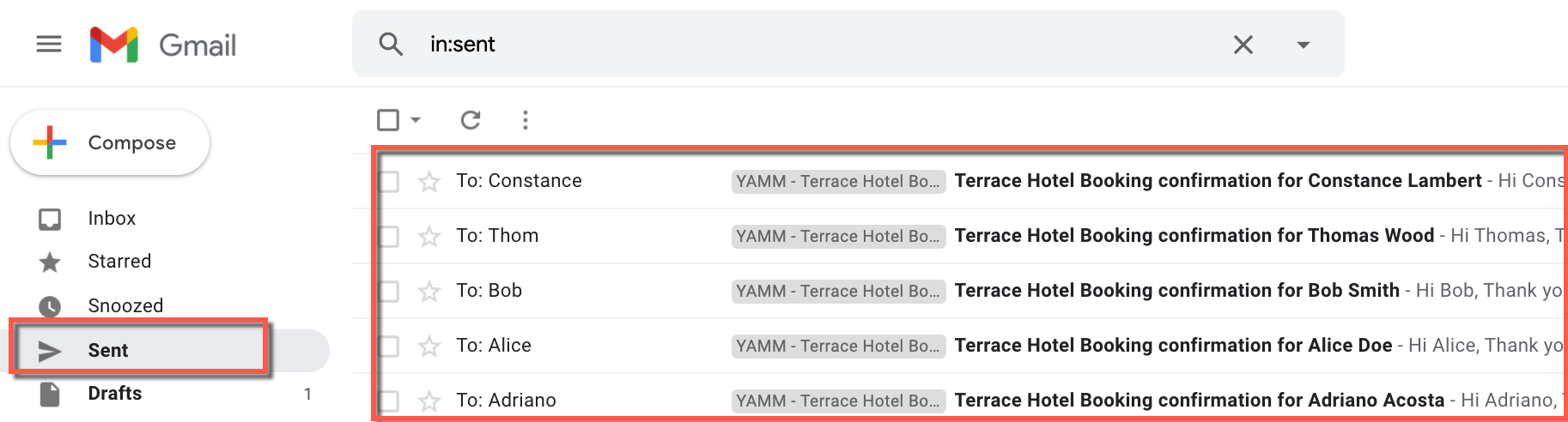
Task: Toggle the select-all checkbox in toolbar
Action: (x=388, y=120)
